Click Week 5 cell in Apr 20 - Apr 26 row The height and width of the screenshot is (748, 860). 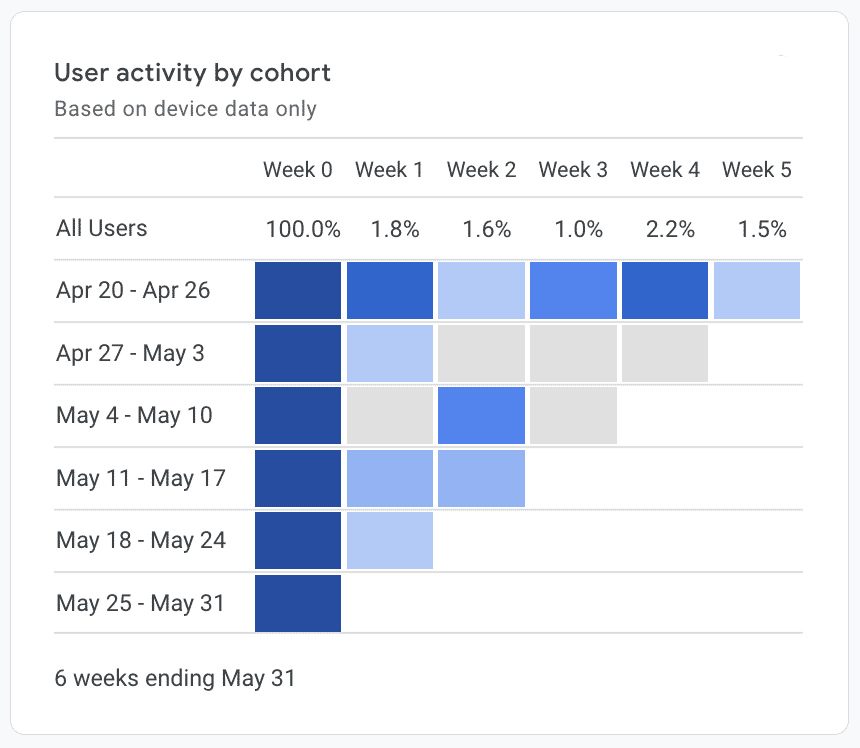757,291
